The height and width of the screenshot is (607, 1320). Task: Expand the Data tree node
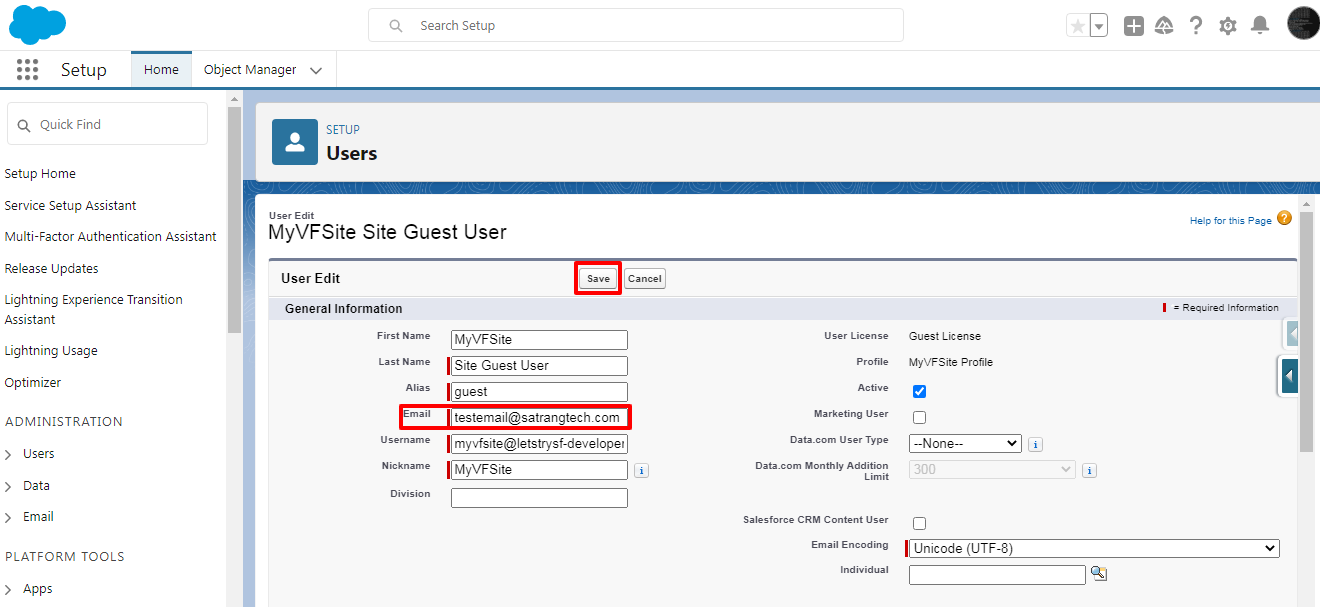click(x=9, y=486)
